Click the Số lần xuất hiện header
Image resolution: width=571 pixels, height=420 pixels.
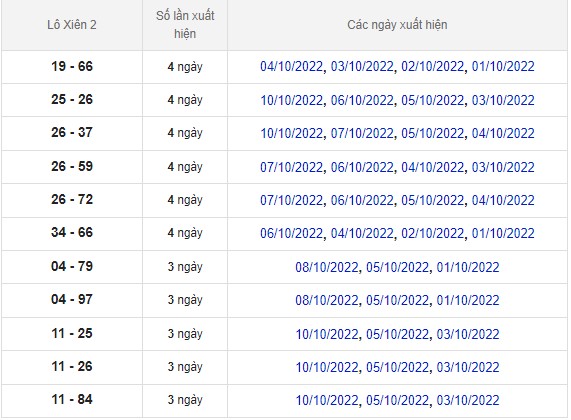point(185,25)
